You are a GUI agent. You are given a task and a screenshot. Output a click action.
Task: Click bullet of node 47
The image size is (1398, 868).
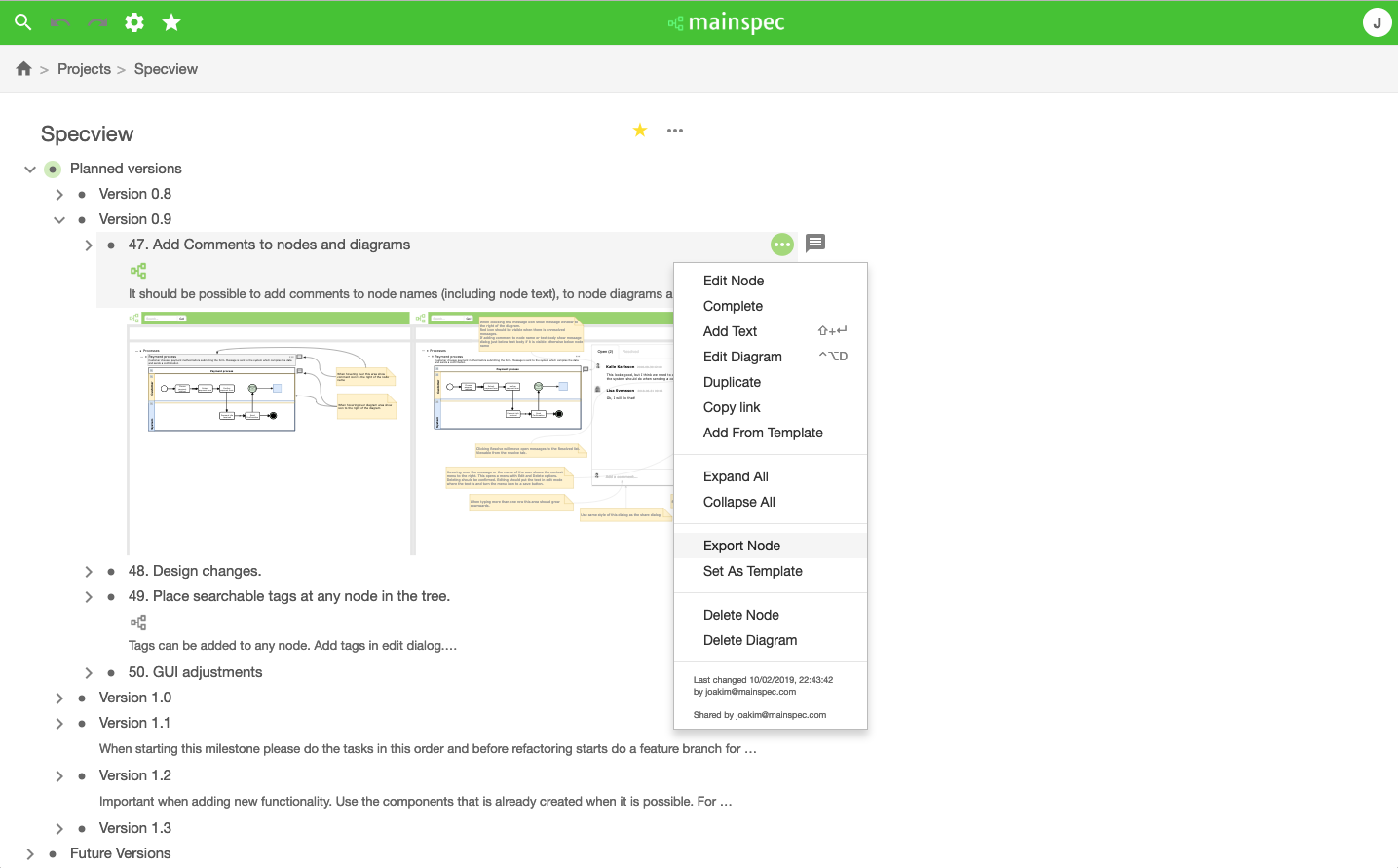pos(111,245)
